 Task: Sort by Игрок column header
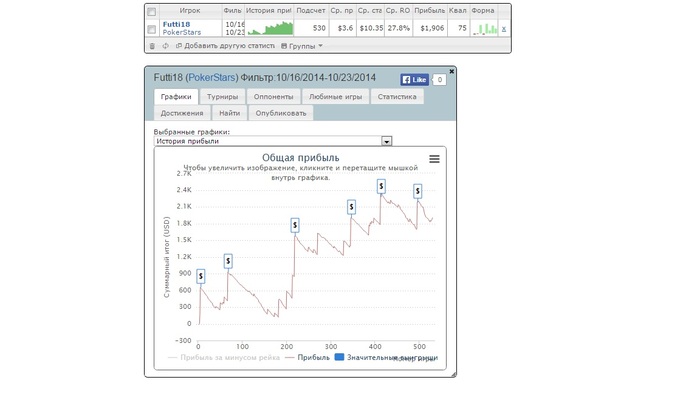pos(190,11)
